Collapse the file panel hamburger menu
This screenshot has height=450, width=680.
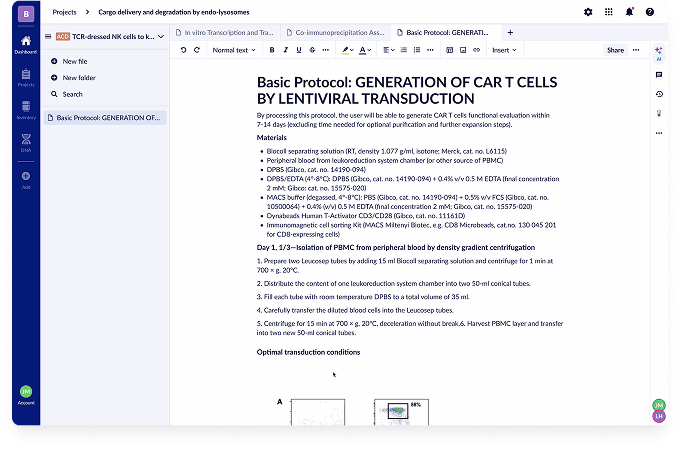click(x=48, y=36)
